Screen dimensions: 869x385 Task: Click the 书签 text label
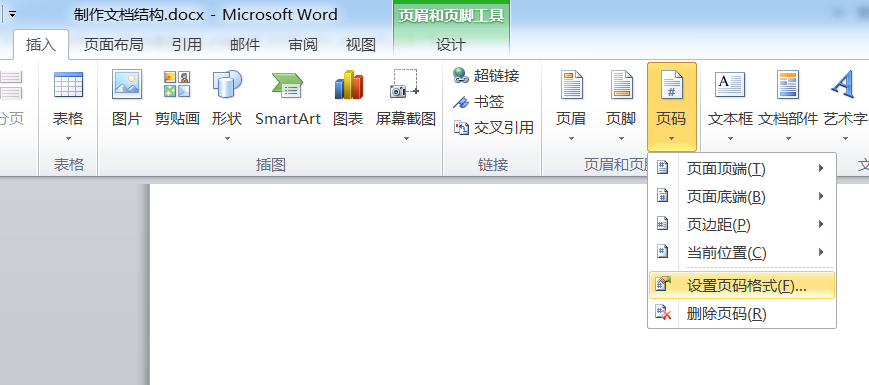coord(489,101)
